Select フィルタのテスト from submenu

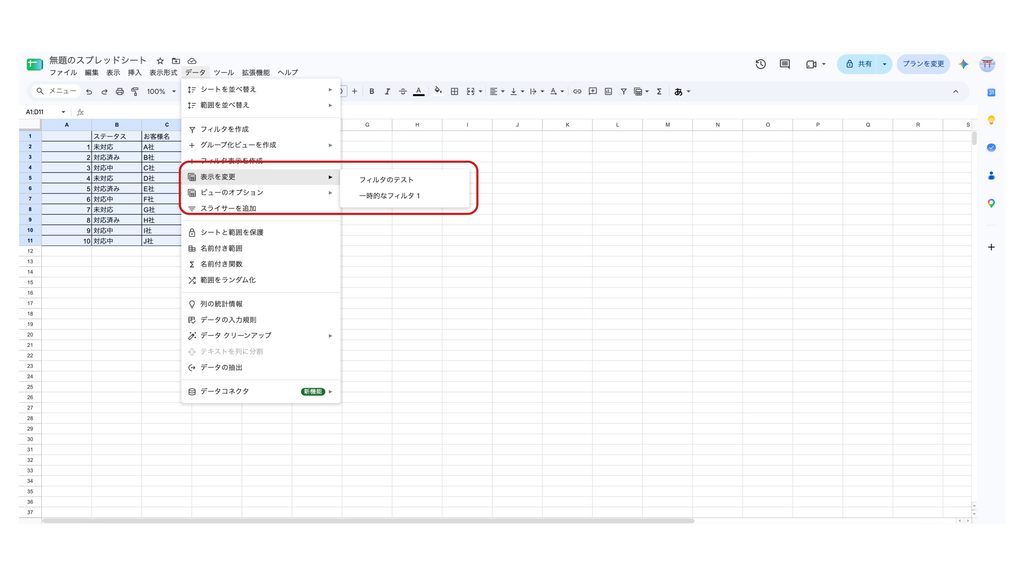pyautogui.click(x=386, y=180)
